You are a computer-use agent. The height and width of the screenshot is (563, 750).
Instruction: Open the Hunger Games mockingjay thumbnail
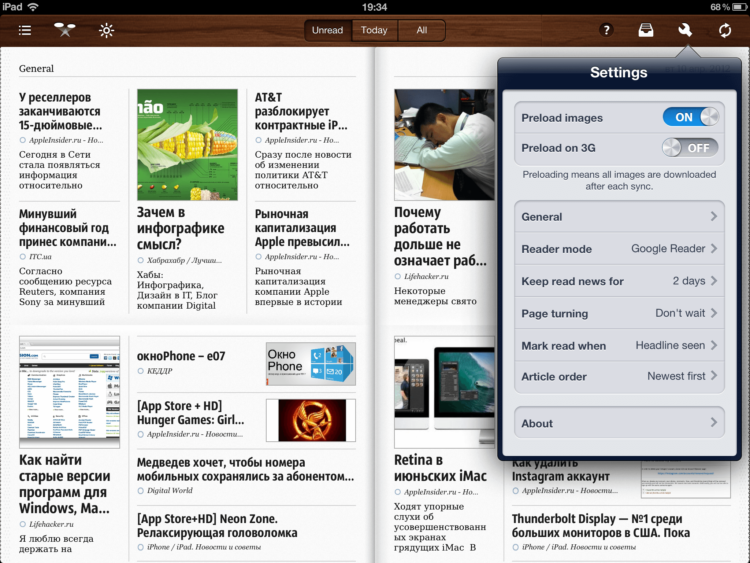point(311,420)
